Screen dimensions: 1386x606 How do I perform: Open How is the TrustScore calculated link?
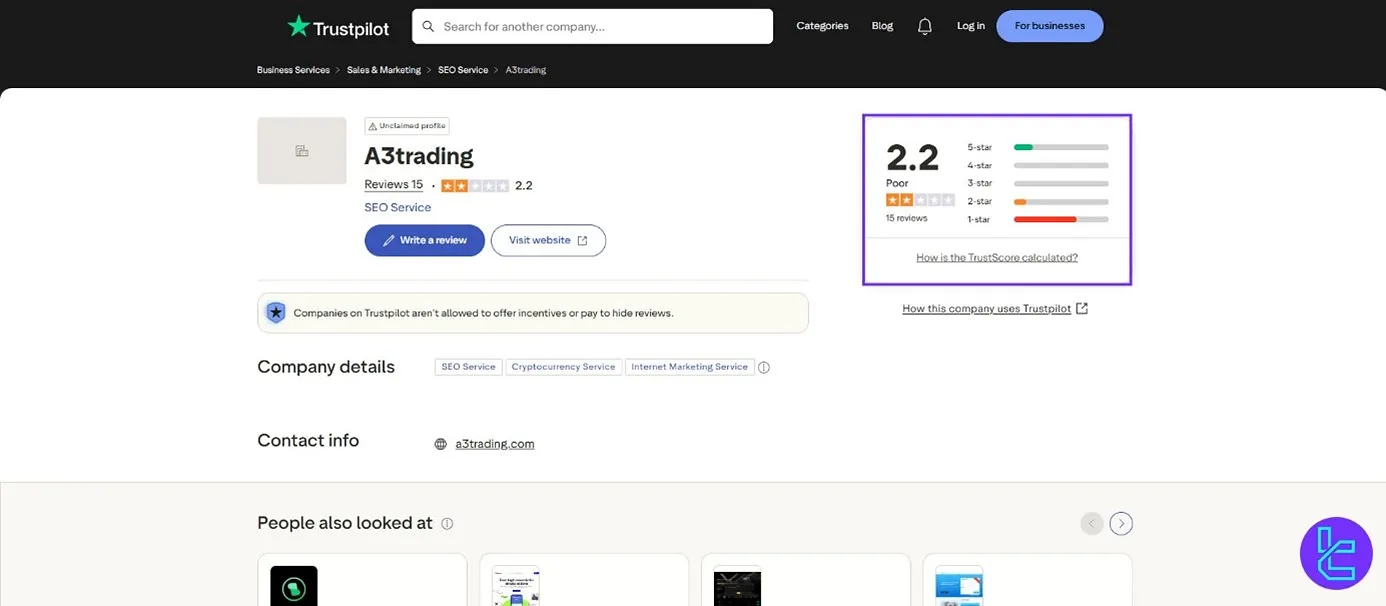(996, 258)
